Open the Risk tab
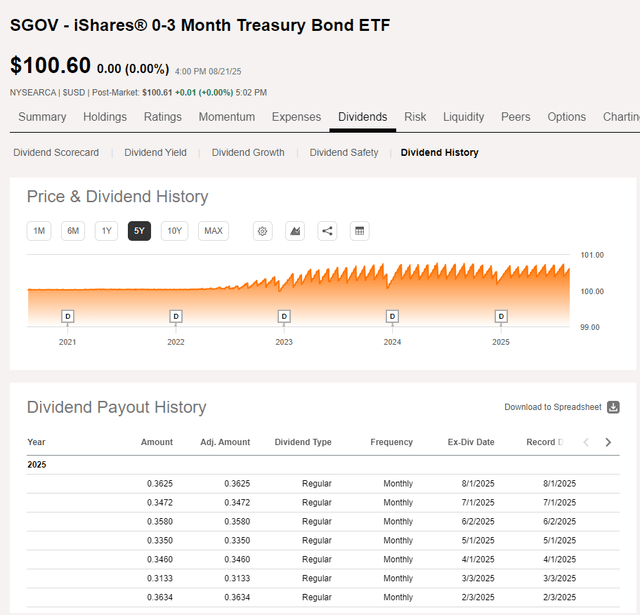640x615 pixels. [415, 117]
